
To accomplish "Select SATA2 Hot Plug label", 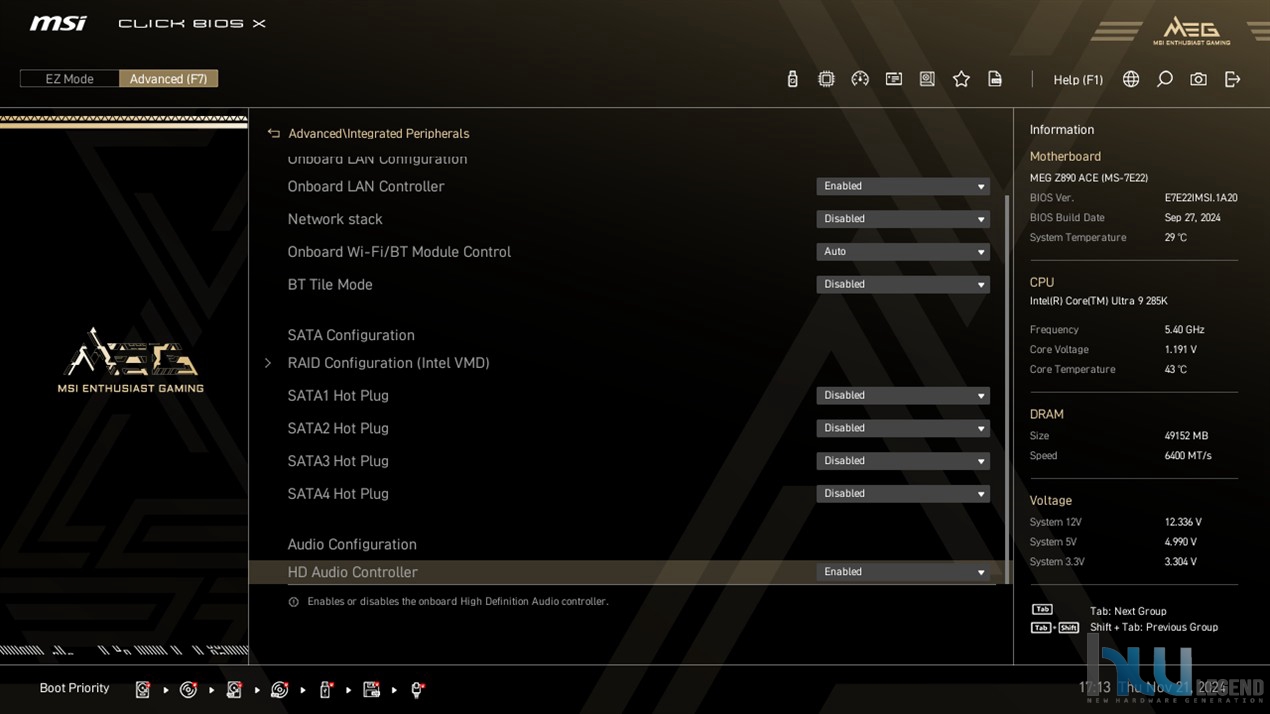I will click(338, 428).
